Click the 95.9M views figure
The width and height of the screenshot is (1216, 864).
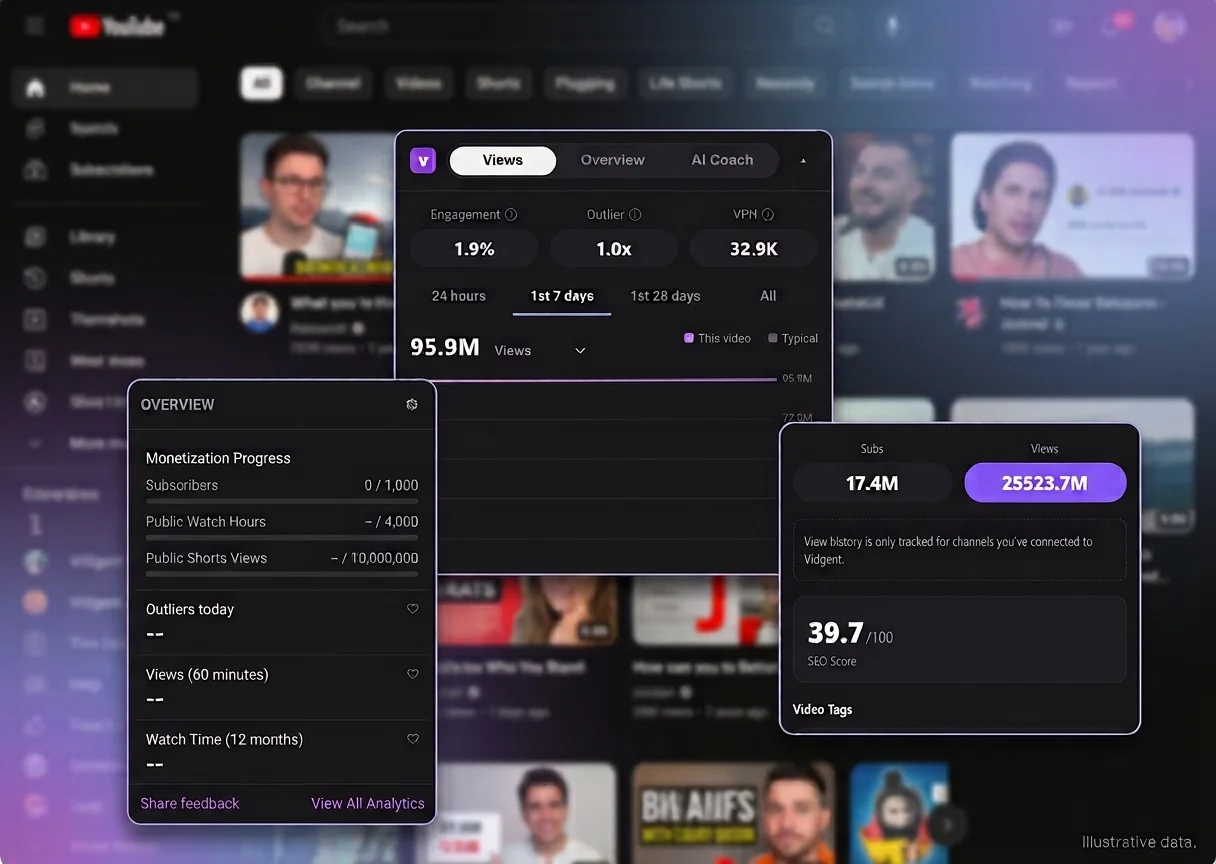[445, 347]
